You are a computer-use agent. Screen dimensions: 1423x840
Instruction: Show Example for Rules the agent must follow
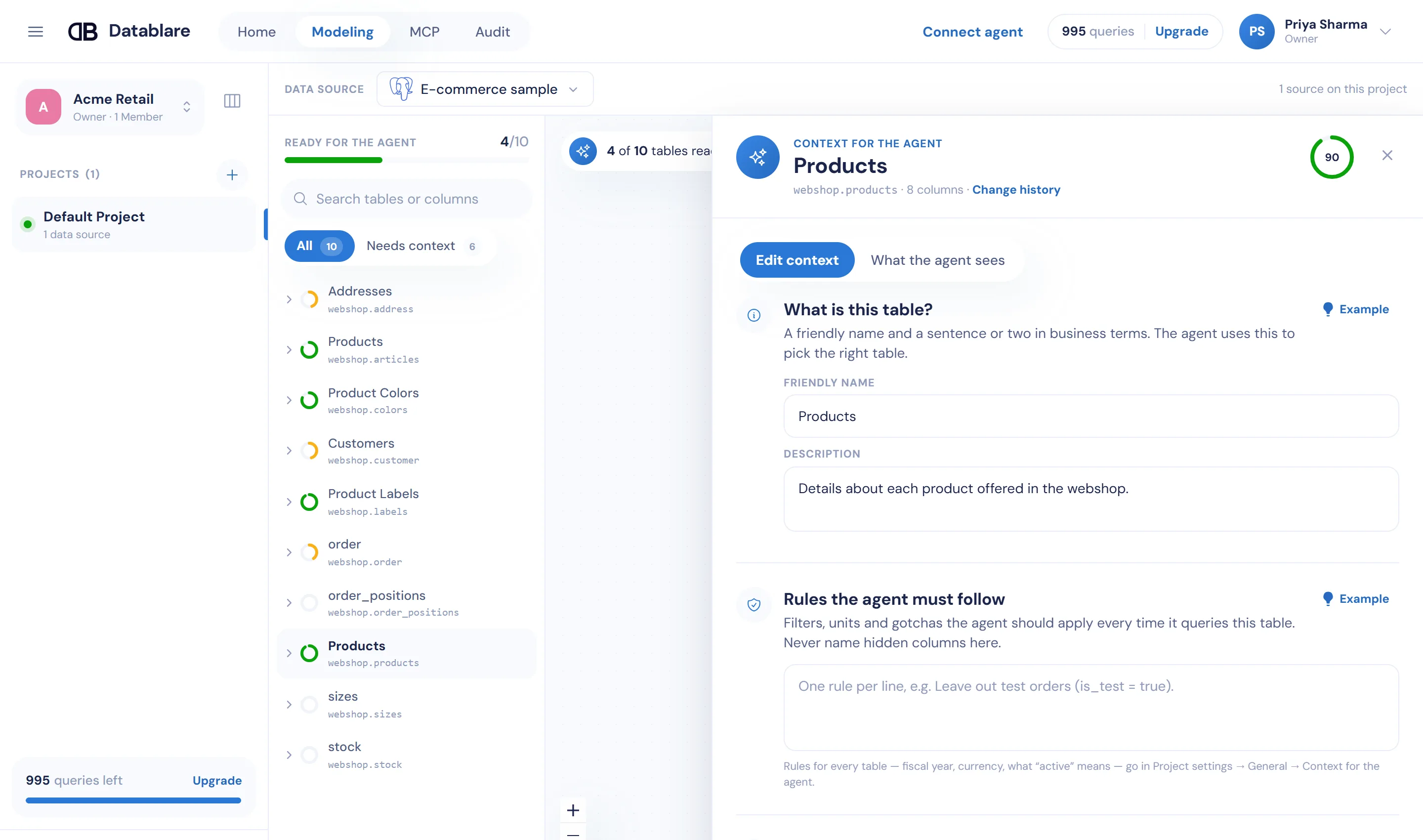point(1356,598)
